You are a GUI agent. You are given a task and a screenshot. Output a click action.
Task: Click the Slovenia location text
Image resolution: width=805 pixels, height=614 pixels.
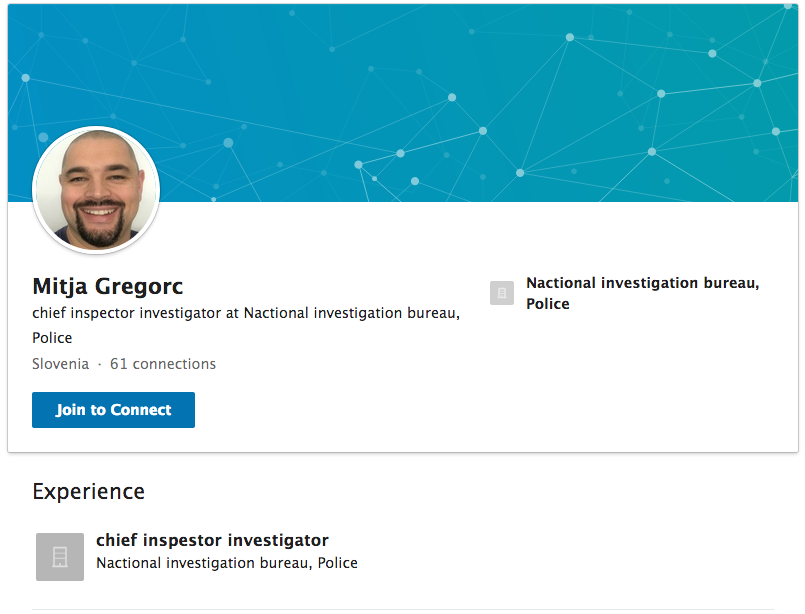point(61,364)
